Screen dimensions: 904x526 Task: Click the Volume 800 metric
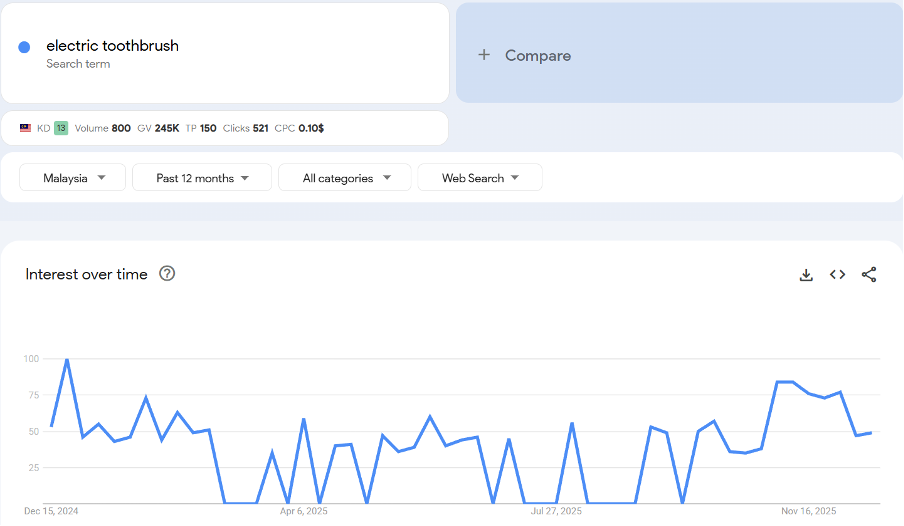click(x=103, y=128)
